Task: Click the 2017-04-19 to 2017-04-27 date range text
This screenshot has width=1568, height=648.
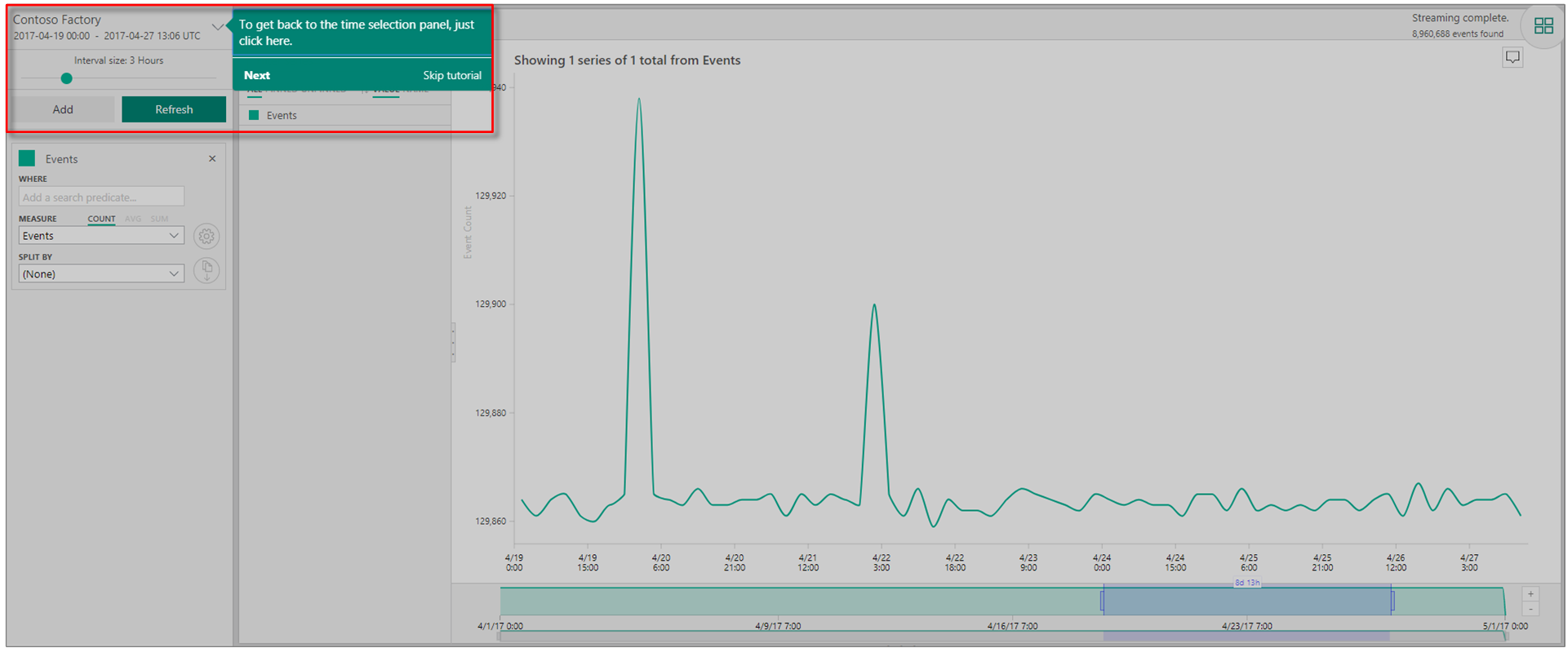Action: (107, 36)
